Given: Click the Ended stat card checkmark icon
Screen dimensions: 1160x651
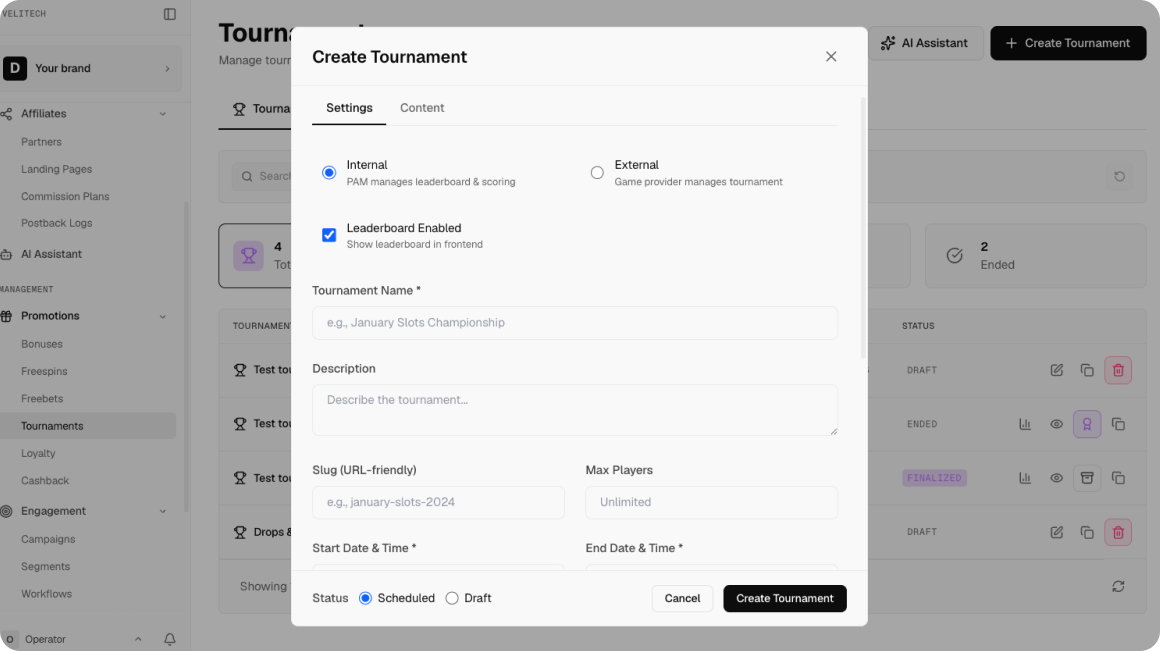Looking at the screenshot, I should pos(954,255).
